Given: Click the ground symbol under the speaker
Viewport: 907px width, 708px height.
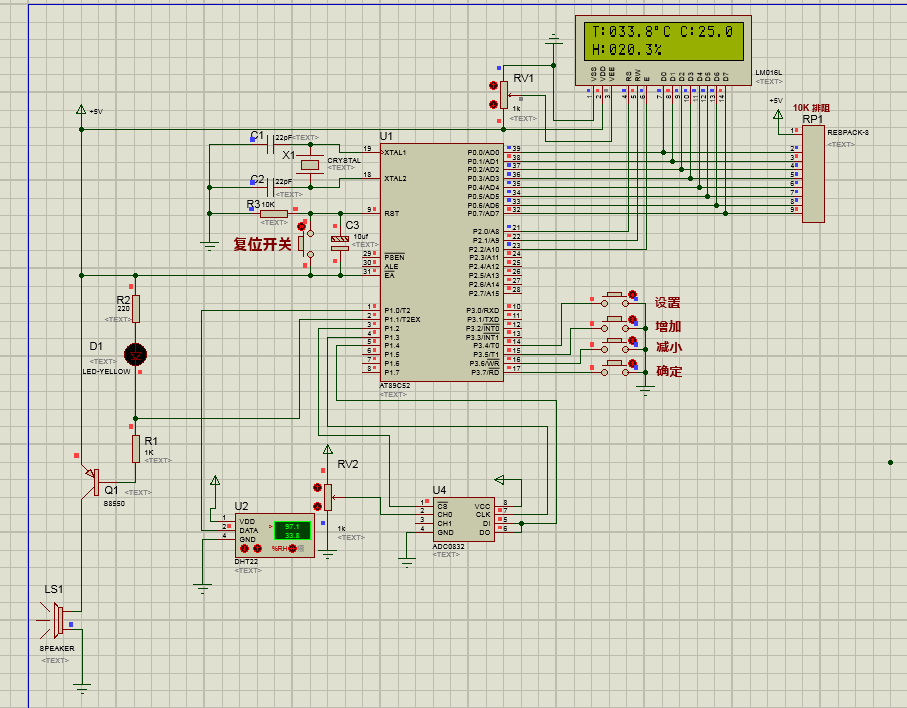Looking at the screenshot, I should tap(82, 688).
